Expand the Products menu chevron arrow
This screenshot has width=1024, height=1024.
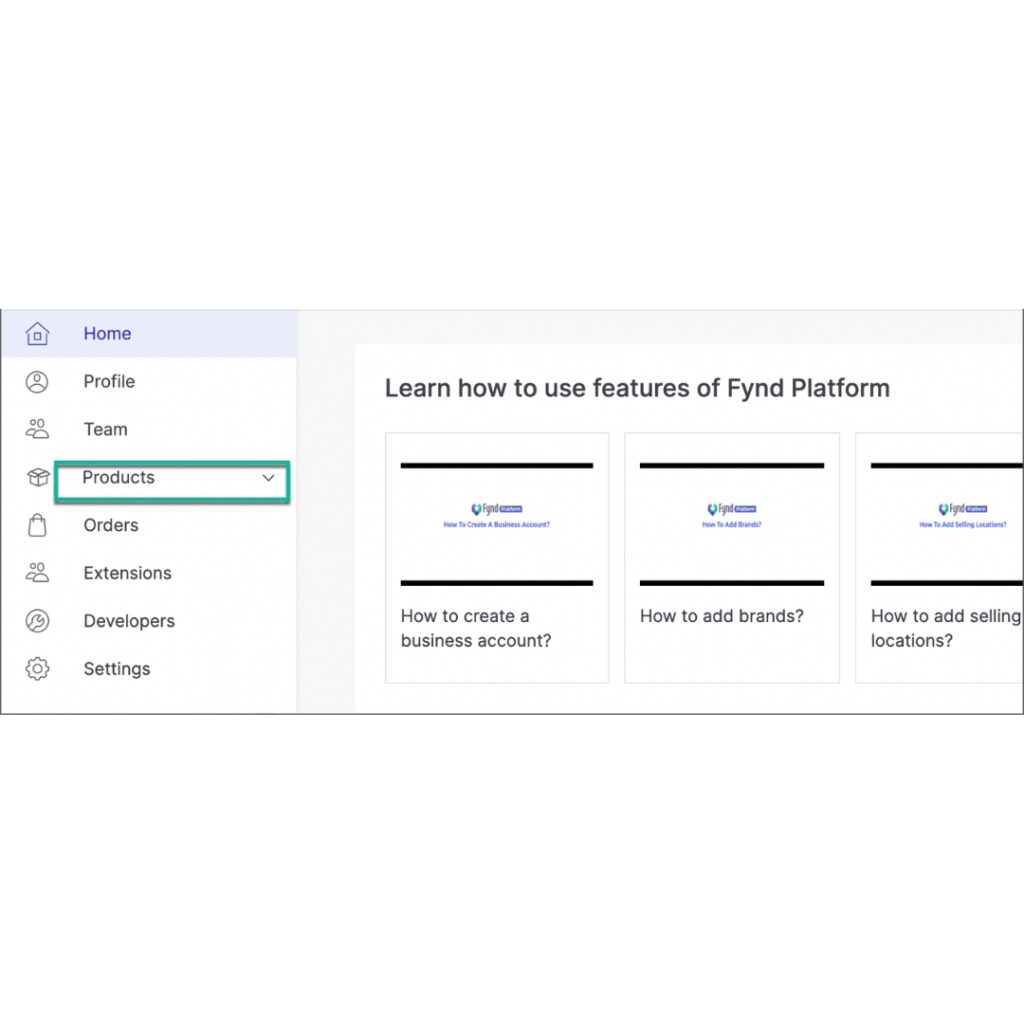point(268,478)
